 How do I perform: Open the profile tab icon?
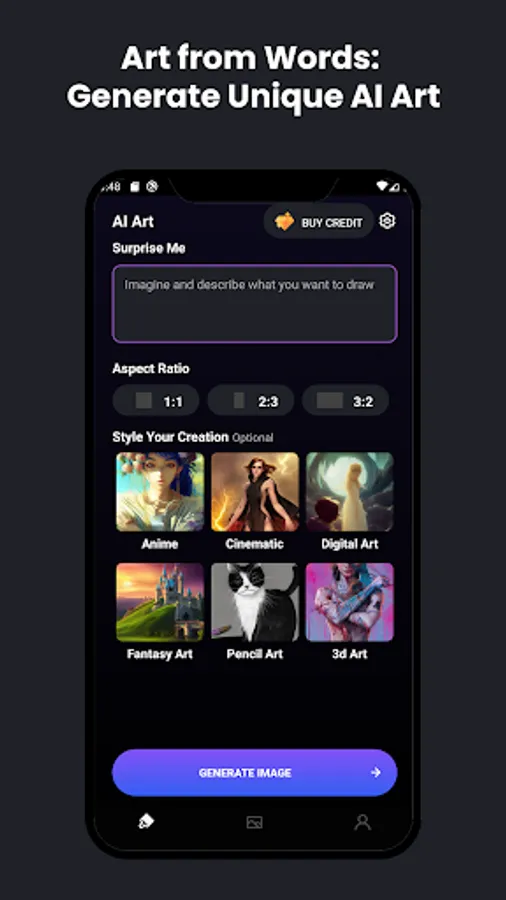(362, 822)
